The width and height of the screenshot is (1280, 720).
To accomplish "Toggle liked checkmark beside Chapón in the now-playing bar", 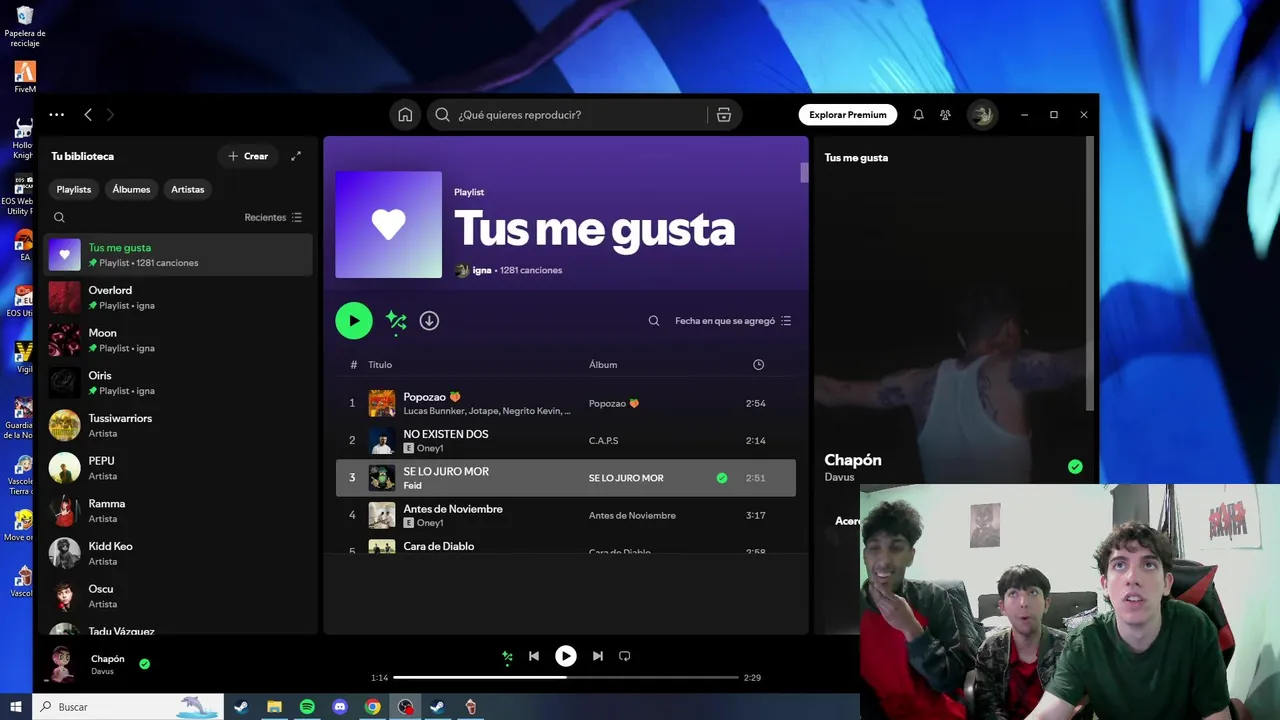I will (x=144, y=663).
